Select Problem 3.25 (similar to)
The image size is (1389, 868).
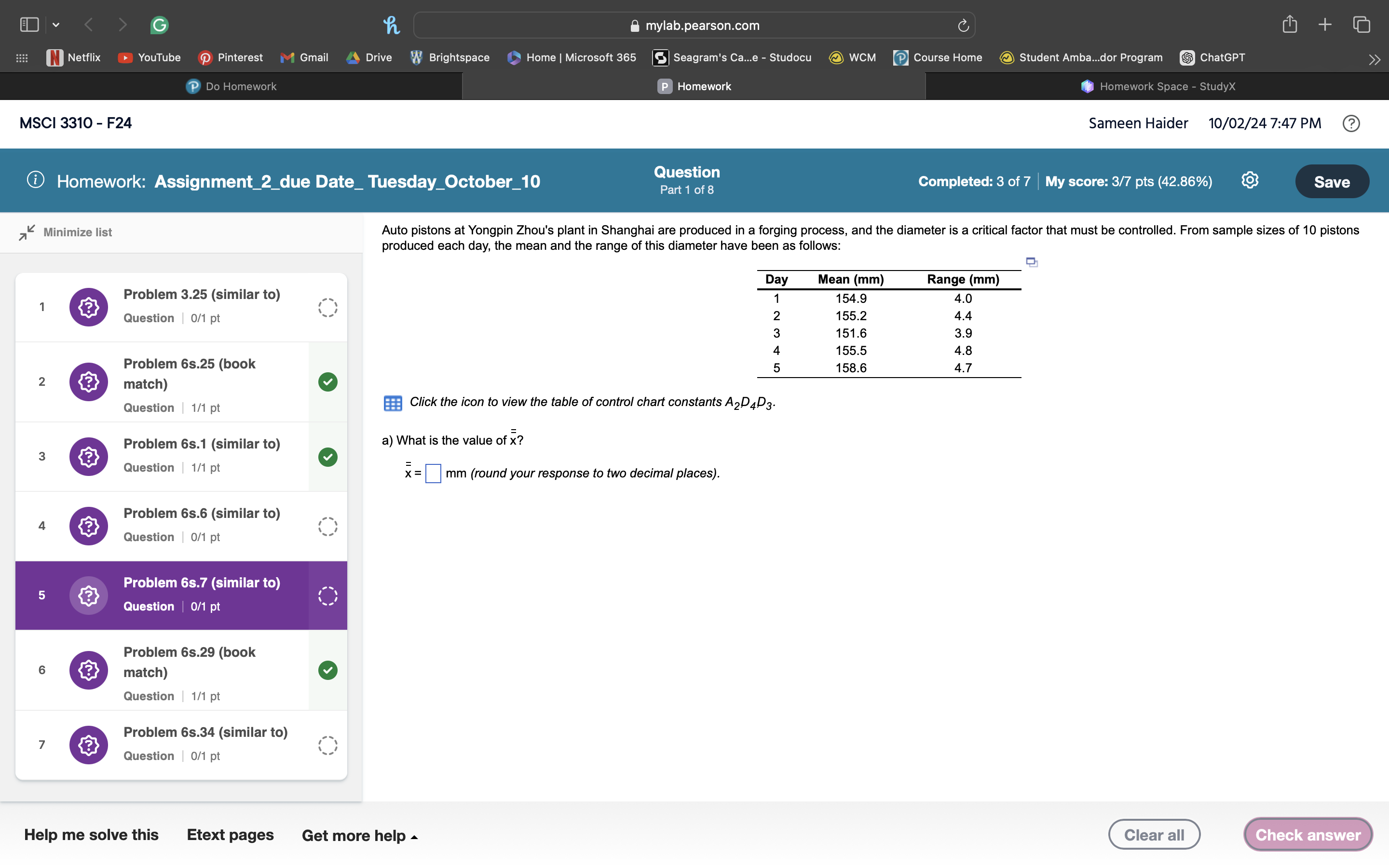[x=181, y=307]
